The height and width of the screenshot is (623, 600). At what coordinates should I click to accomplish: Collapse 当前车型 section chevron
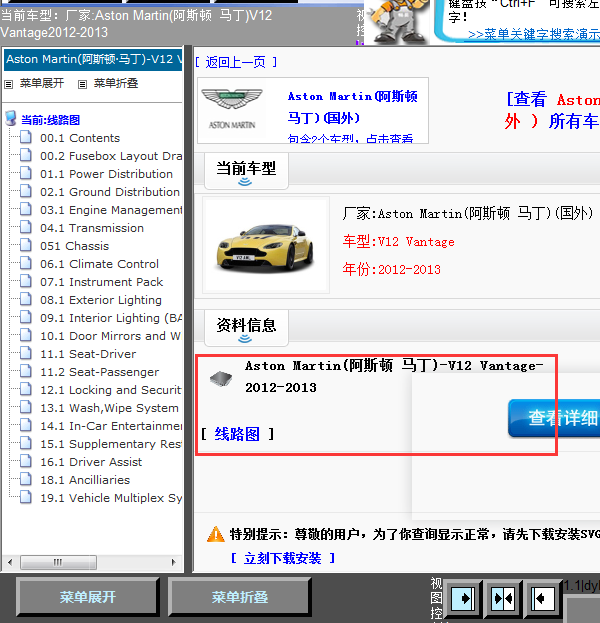(245, 182)
